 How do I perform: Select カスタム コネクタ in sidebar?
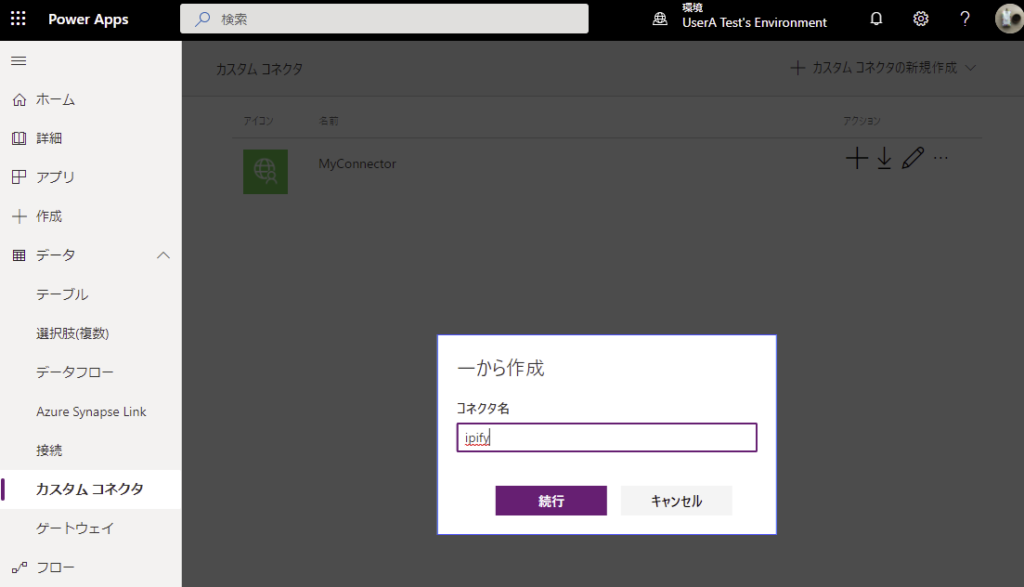(x=90, y=489)
